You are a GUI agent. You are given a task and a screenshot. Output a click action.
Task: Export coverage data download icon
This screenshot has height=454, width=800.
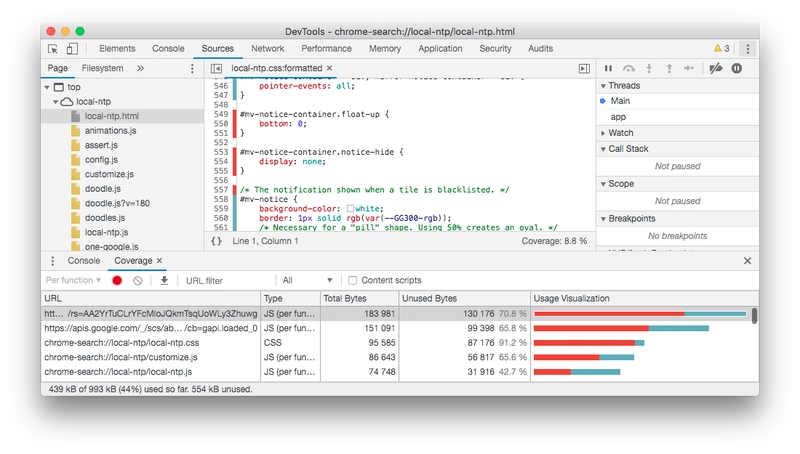point(164,280)
